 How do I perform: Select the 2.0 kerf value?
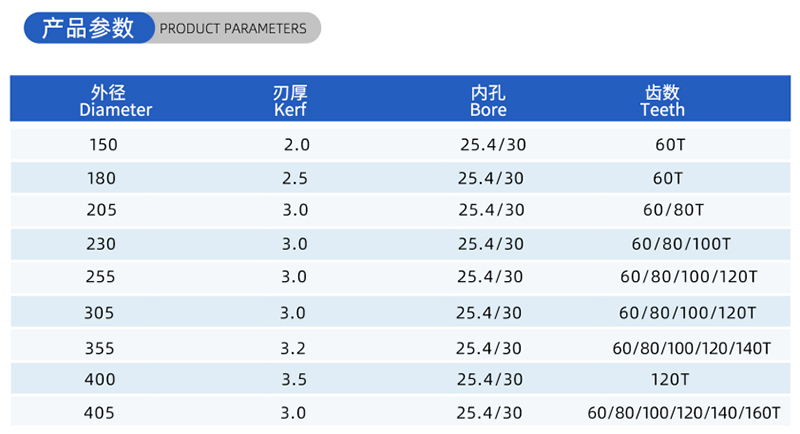297,145
